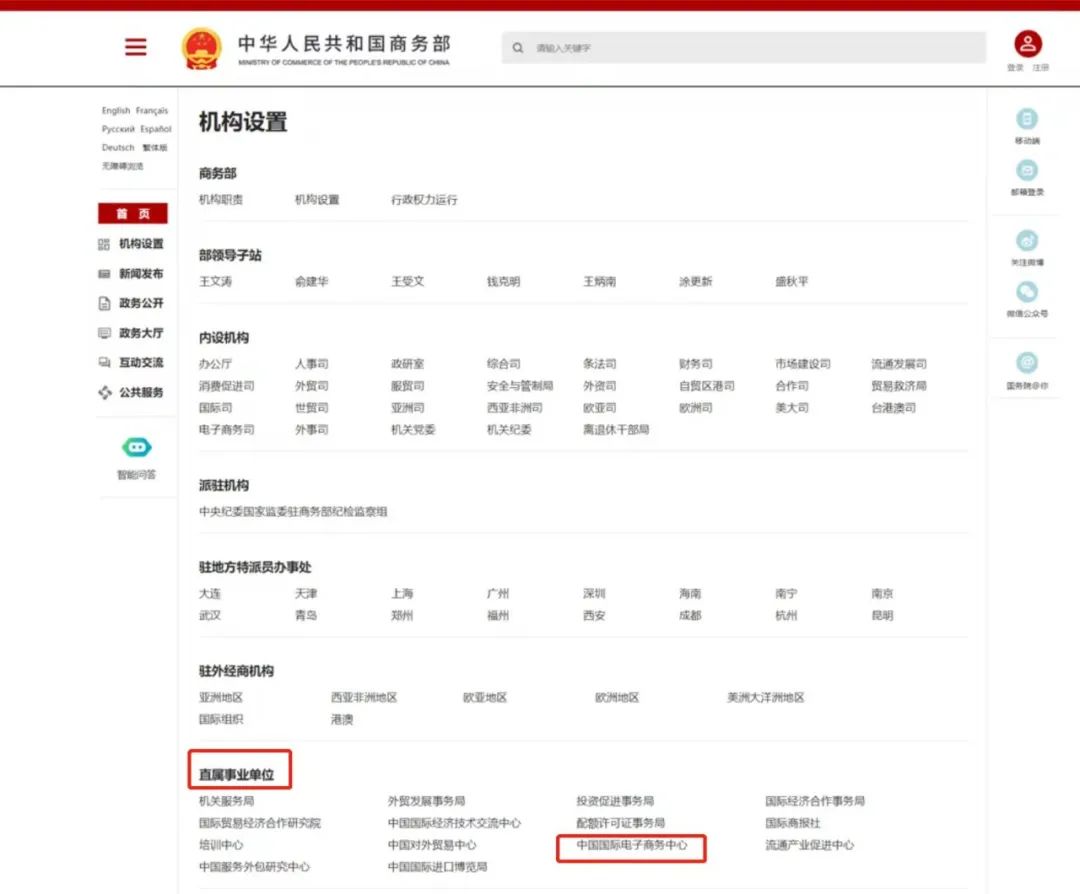
Task: Open 王文涛's leader subsite
Action: tap(215, 282)
